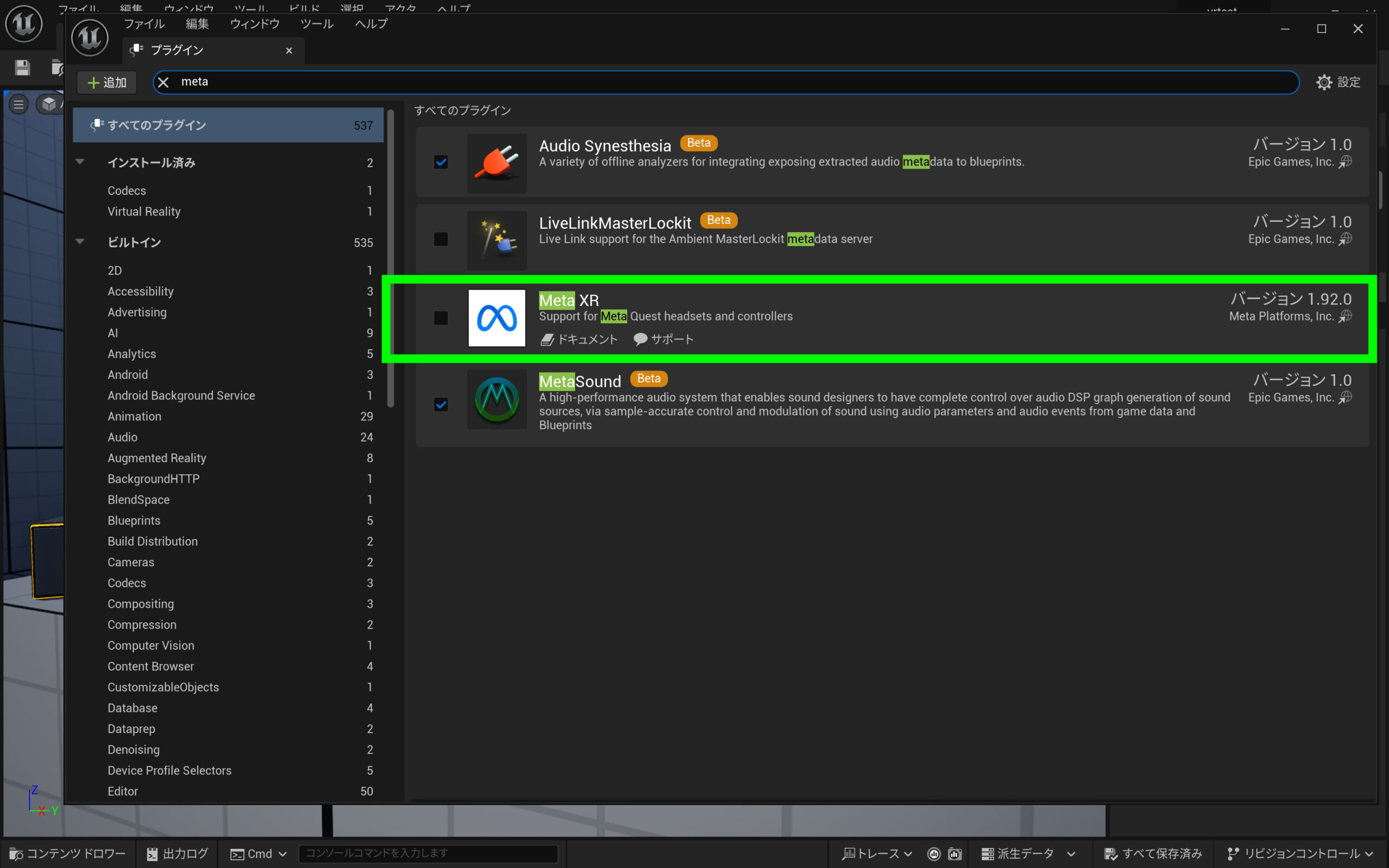Collapse the Installed category arrow
This screenshot has height=868, width=1389.
pyautogui.click(x=80, y=162)
